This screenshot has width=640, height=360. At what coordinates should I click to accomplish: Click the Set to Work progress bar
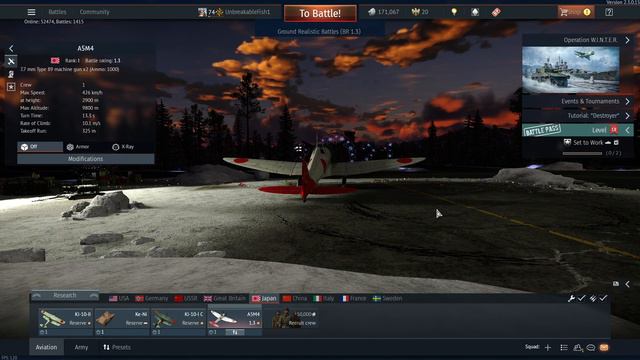pos(582,153)
